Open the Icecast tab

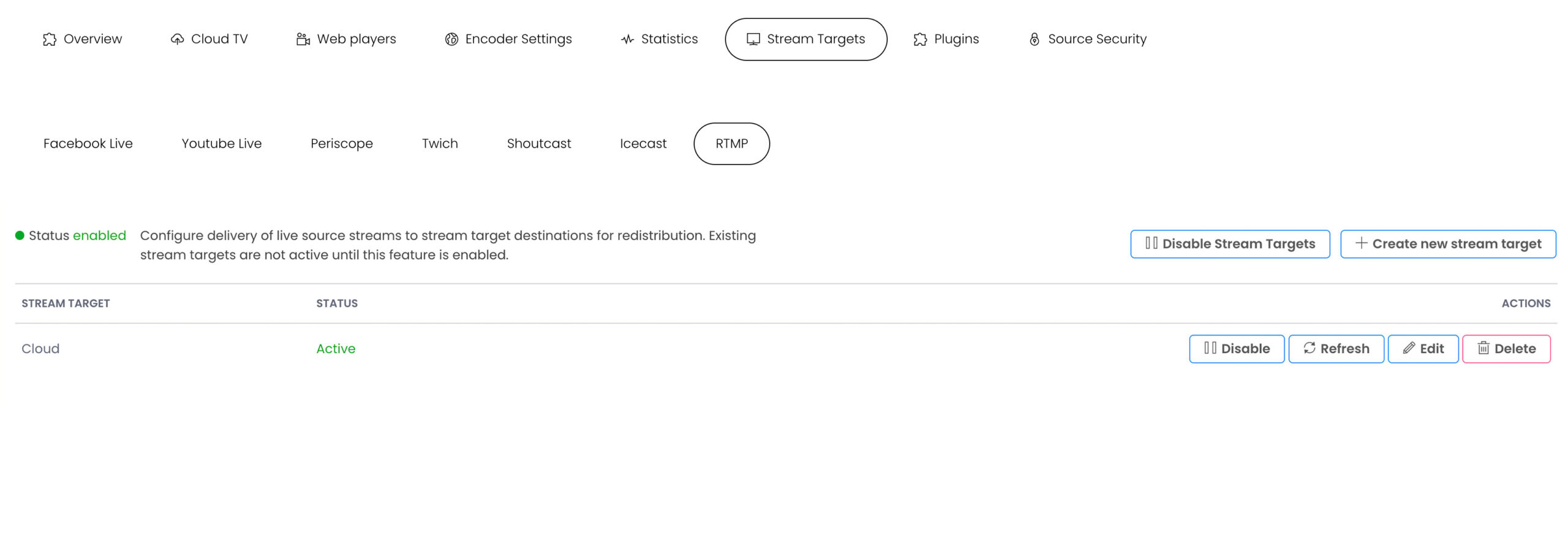click(x=643, y=143)
